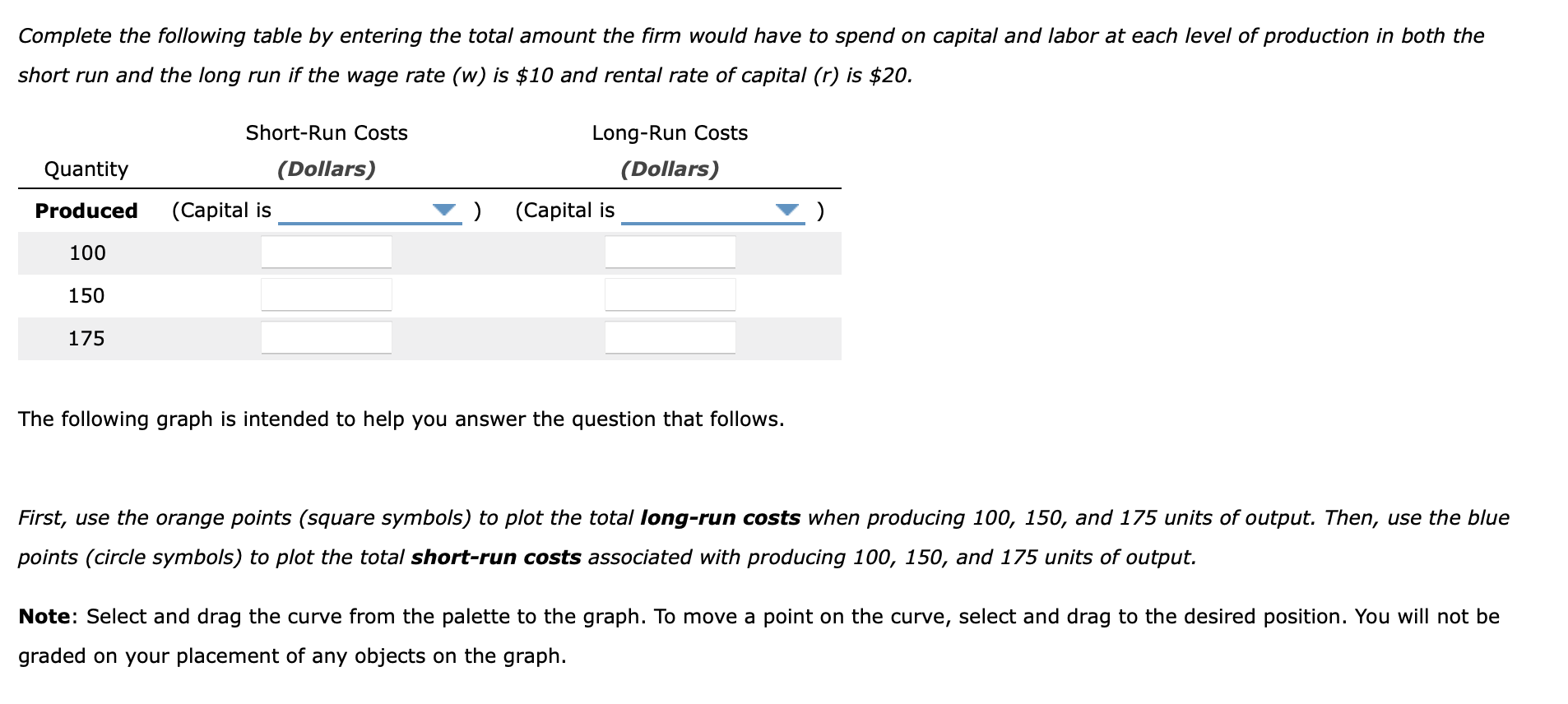This screenshot has height=704, width=1568.
Task: Click the Short-Run cost field for quantity 150
Action: (x=326, y=294)
